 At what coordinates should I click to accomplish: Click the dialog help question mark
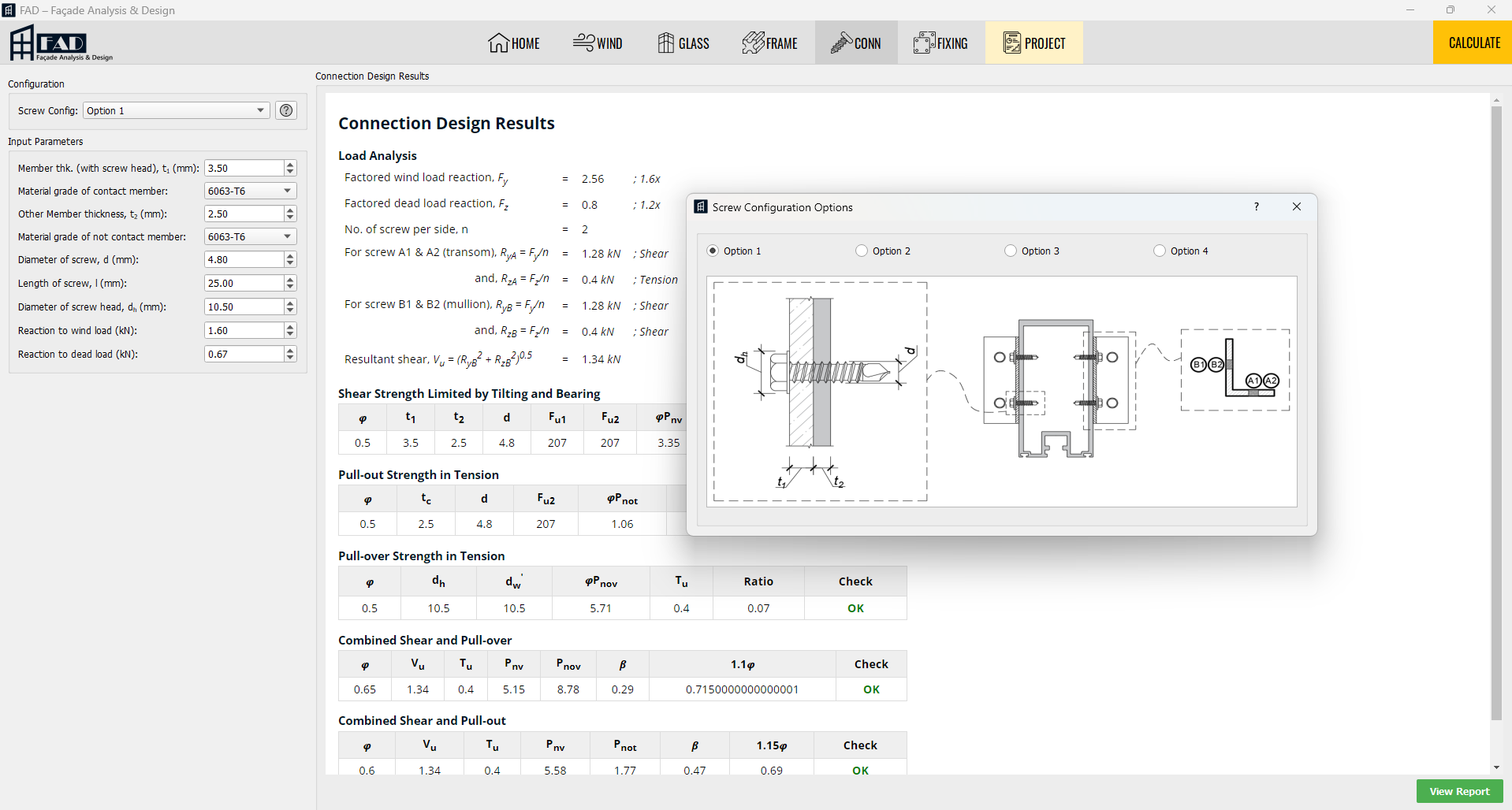click(1257, 206)
